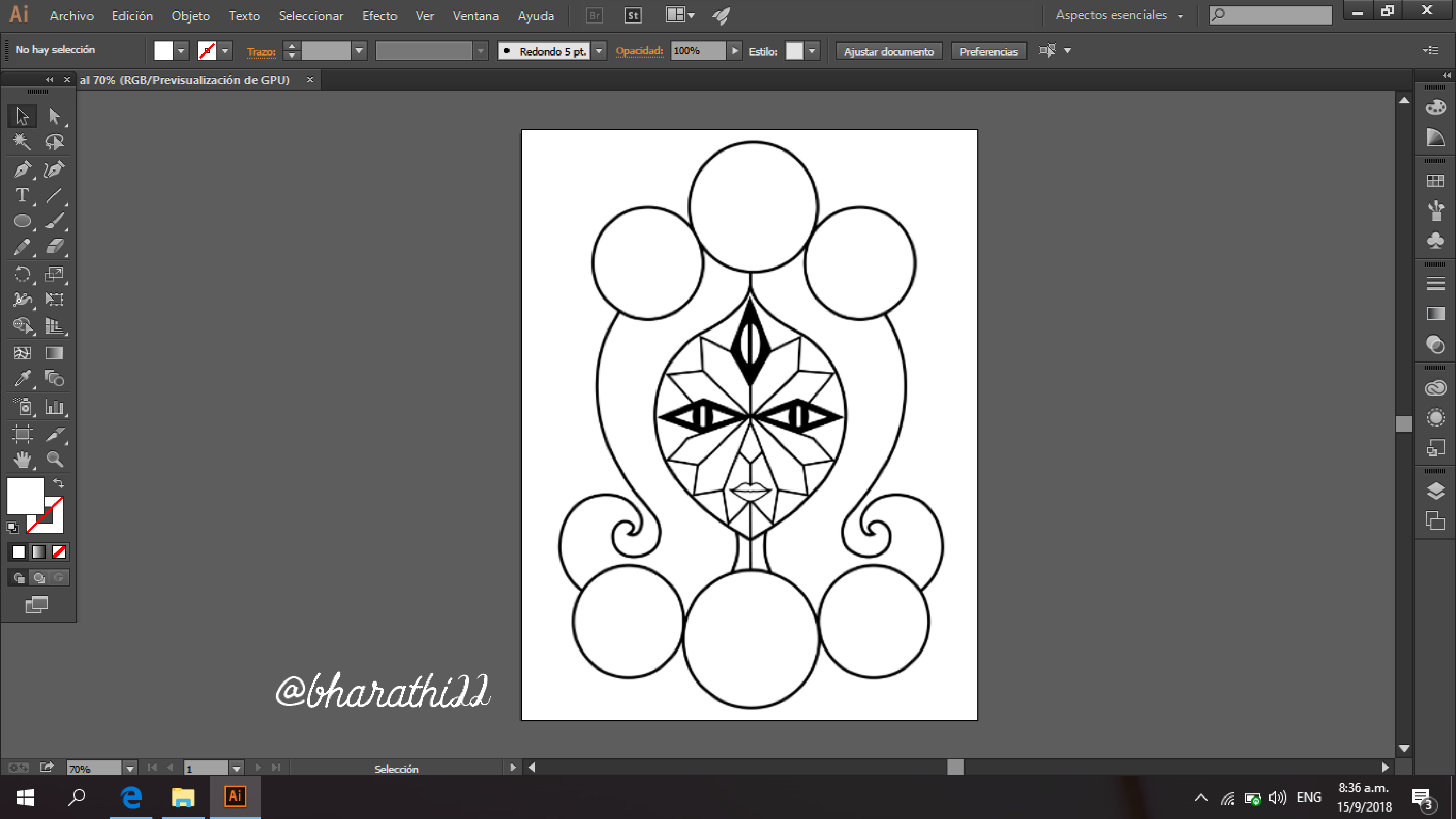Select the Eyedropper tool
The height and width of the screenshot is (819, 1456).
point(22,378)
